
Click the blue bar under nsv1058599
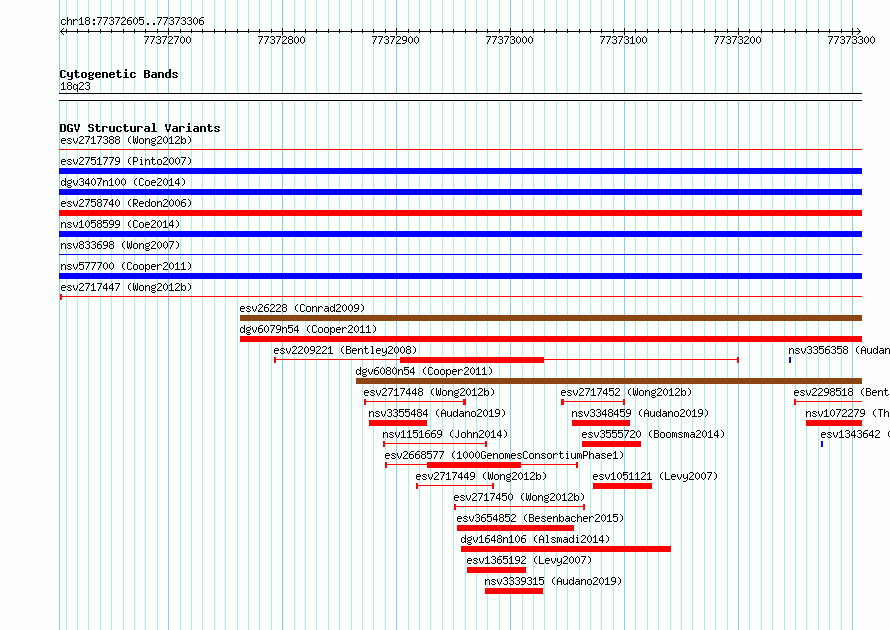pos(460,234)
